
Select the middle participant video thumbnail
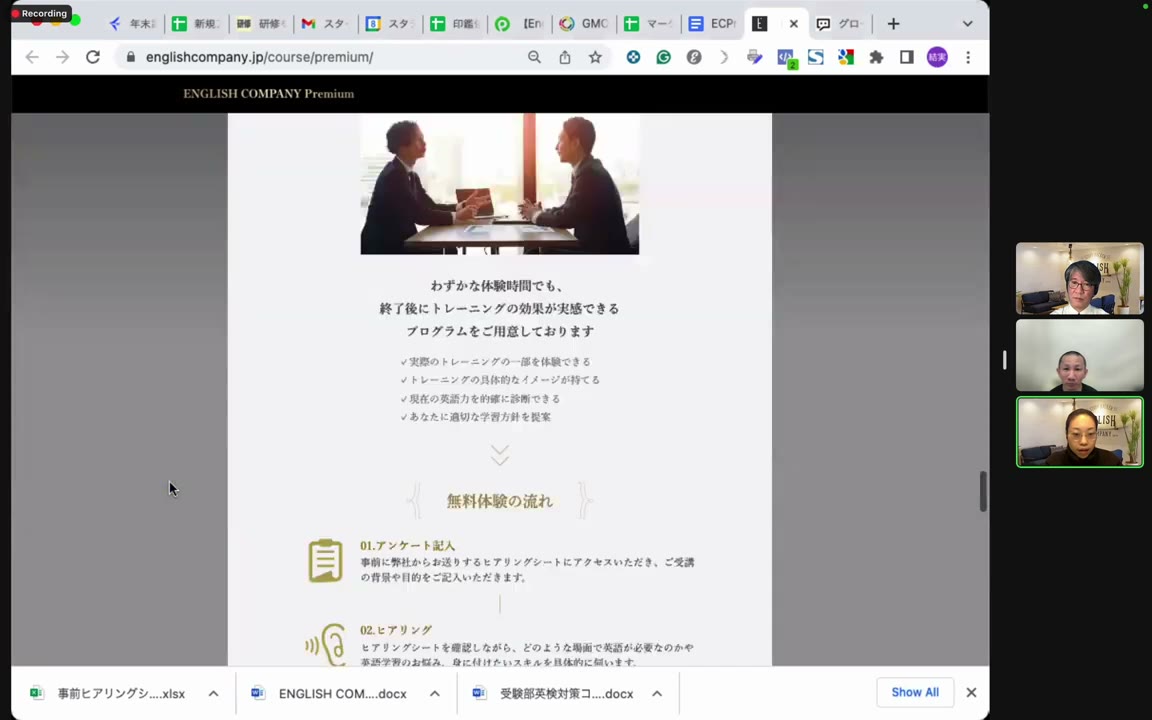1079,355
